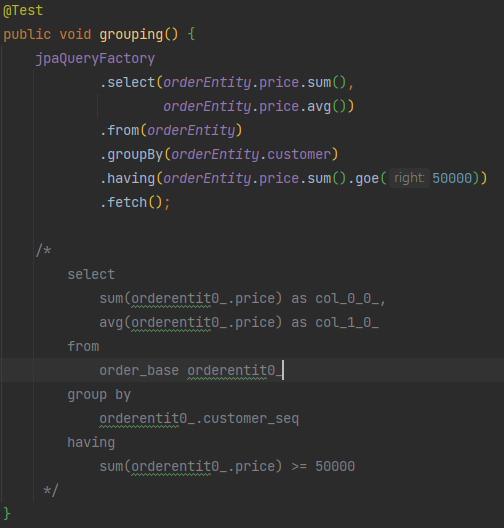Click the .groupBy method call
Image resolution: width=504 pixels, height=528 pixels.
pyautogui.click(x=131, y=155)
